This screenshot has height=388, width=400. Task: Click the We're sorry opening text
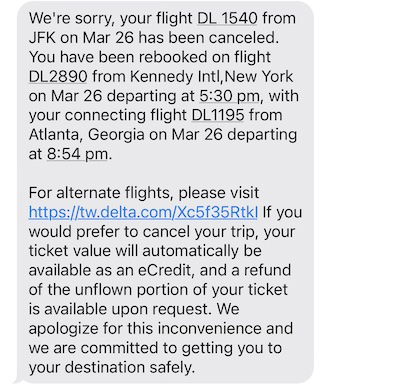[72, 18]
